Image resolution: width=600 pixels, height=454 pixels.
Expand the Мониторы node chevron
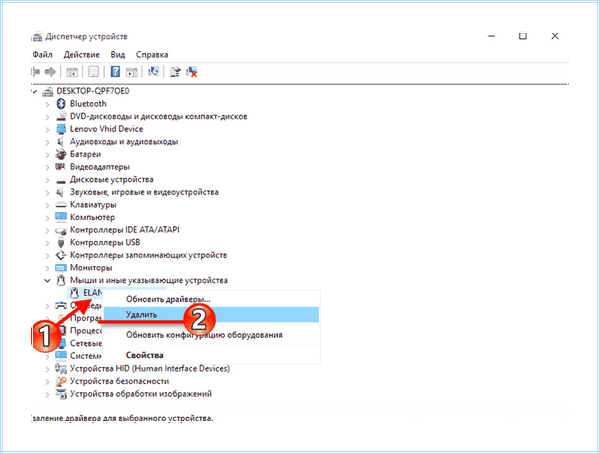pos(47,268)
